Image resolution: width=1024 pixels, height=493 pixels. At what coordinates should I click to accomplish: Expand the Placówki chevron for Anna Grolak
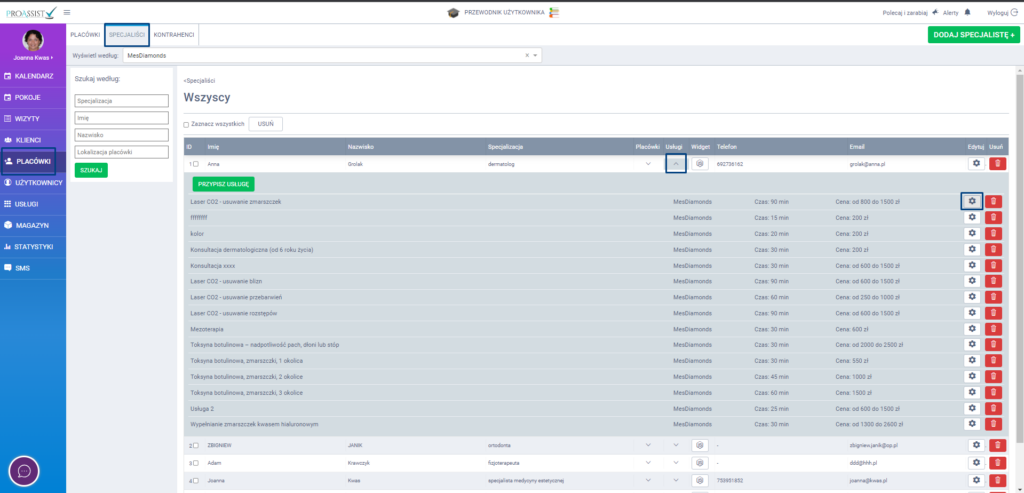[648, 163]
